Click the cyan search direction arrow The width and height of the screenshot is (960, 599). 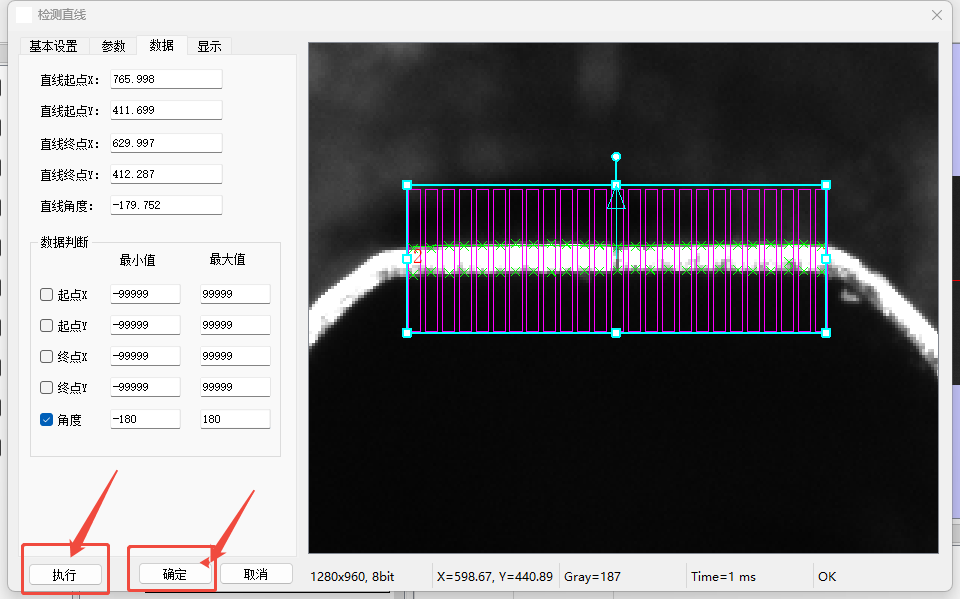click(x=616, y=200)
